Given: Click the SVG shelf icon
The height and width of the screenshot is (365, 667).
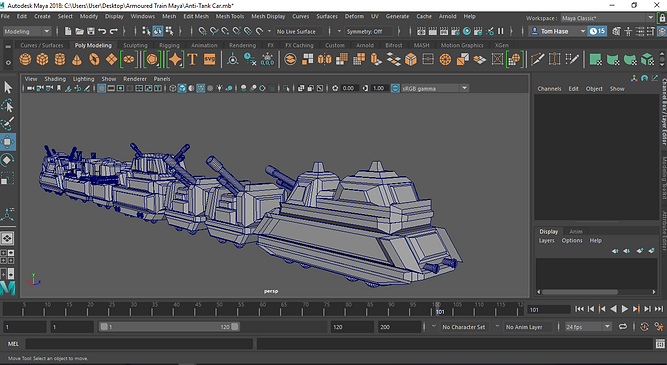Looking at the screenshot, I should click(210, 60).
